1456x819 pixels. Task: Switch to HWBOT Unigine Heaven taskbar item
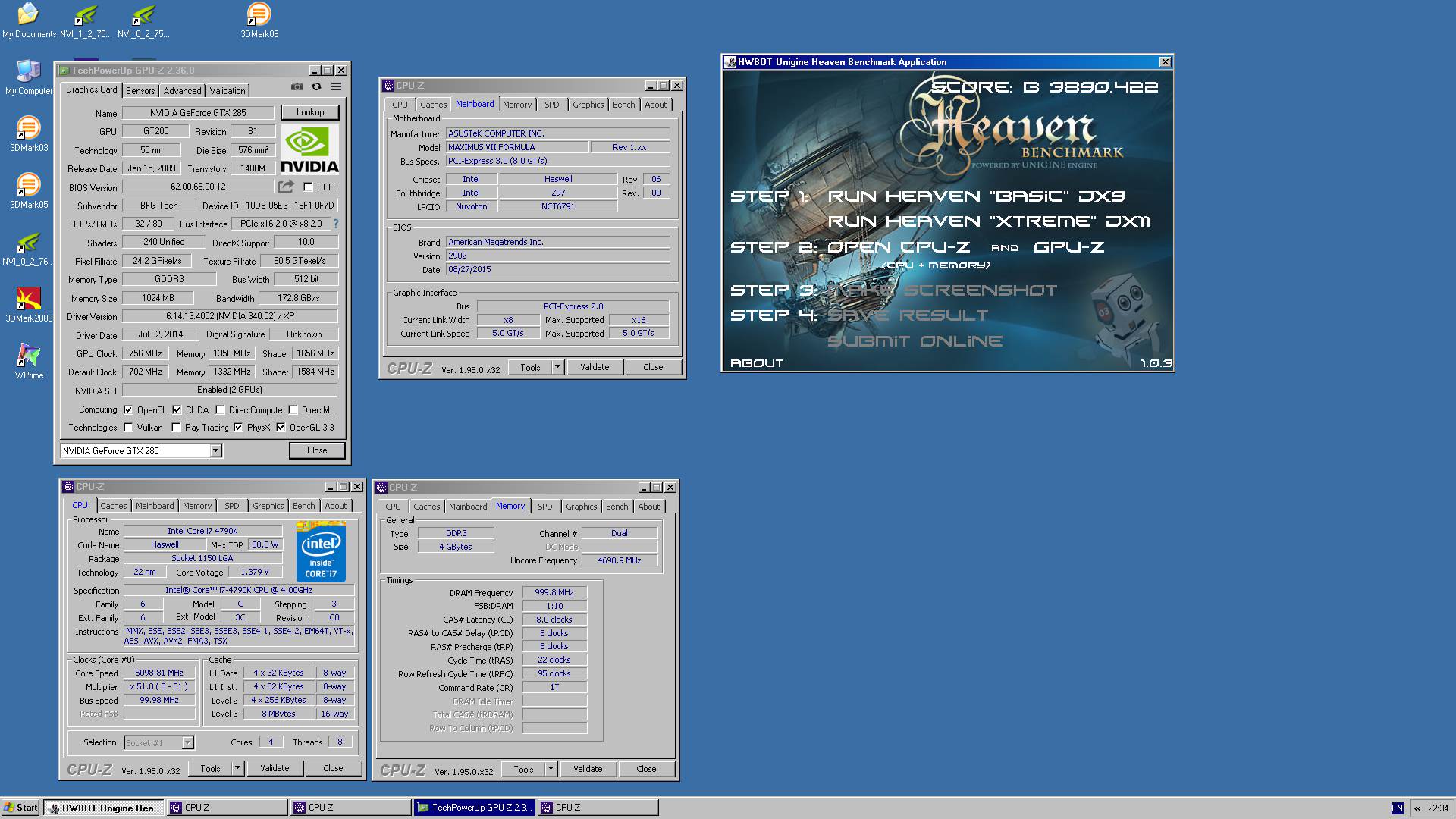point(104,808)
